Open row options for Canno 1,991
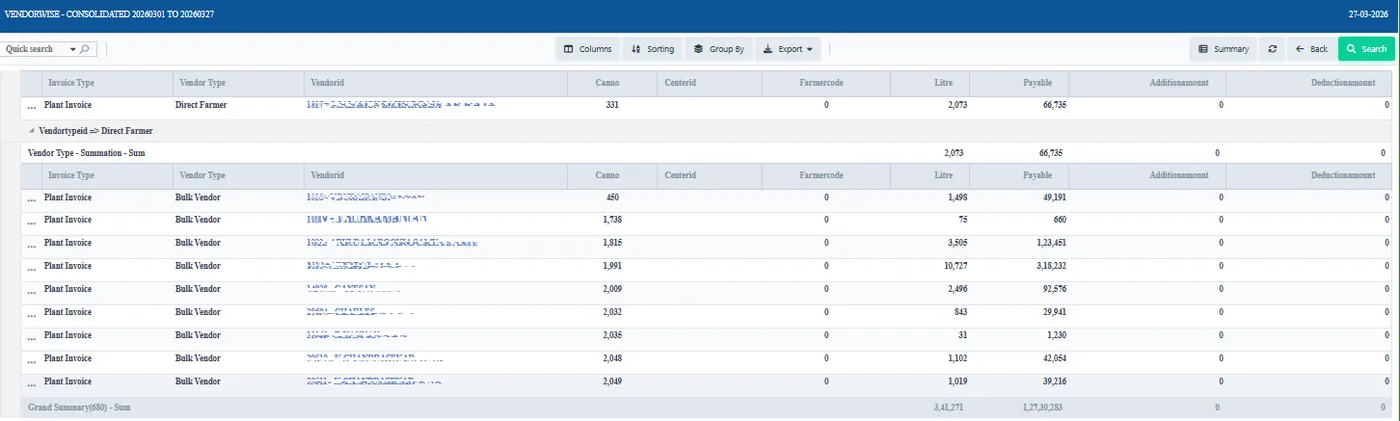 [31, 267]
